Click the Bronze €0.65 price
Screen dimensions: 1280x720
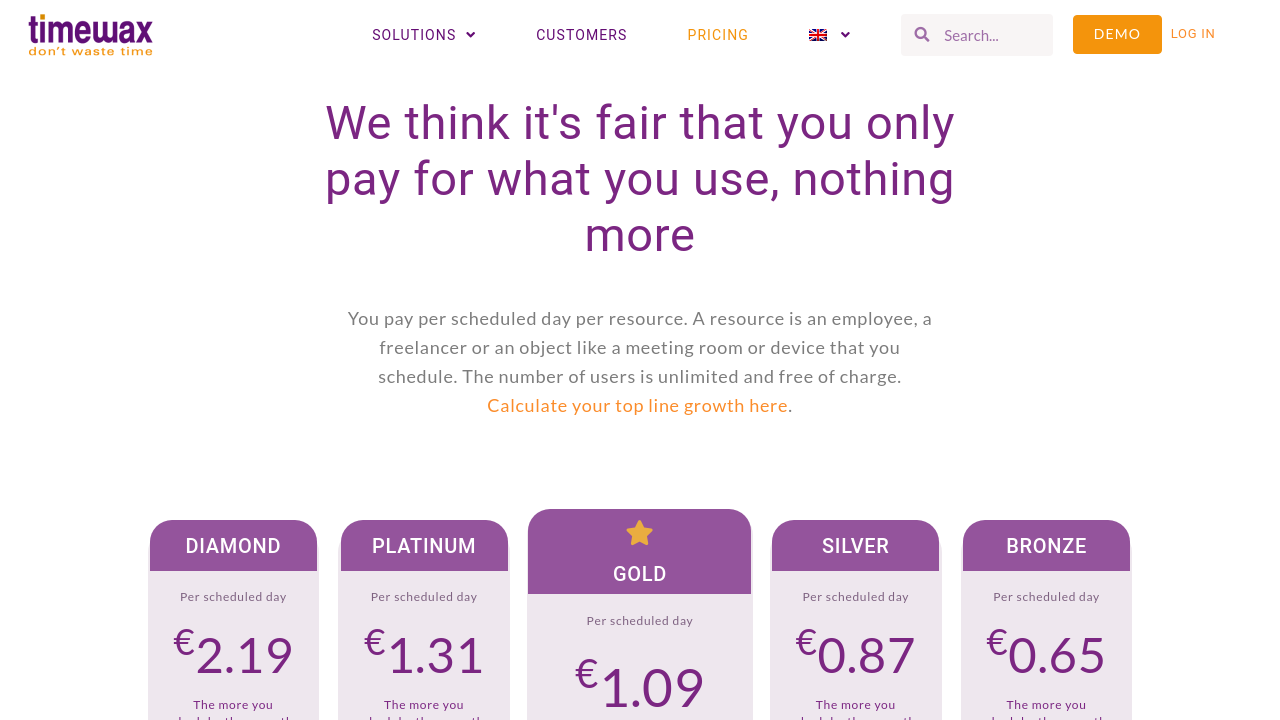click(x=1046, y=655)
